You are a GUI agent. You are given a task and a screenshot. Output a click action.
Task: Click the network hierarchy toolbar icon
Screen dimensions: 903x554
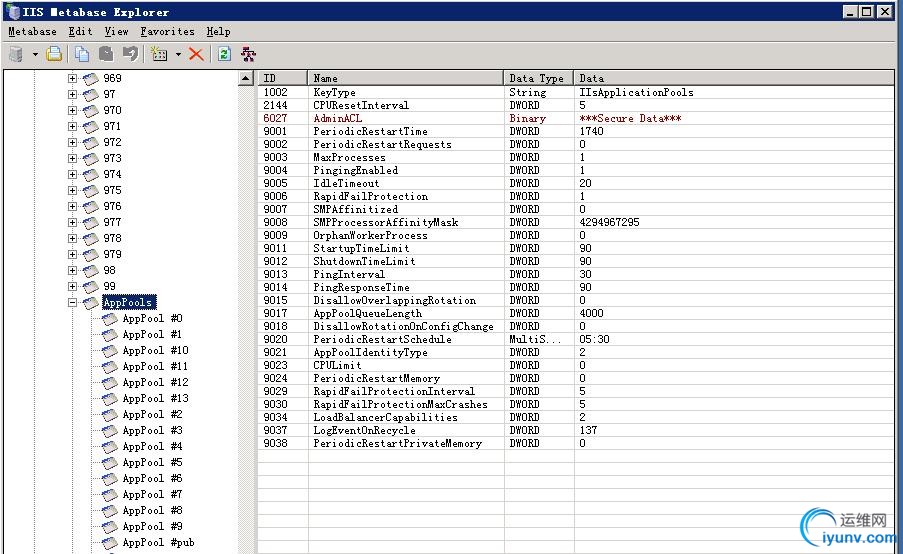(248, 54)
